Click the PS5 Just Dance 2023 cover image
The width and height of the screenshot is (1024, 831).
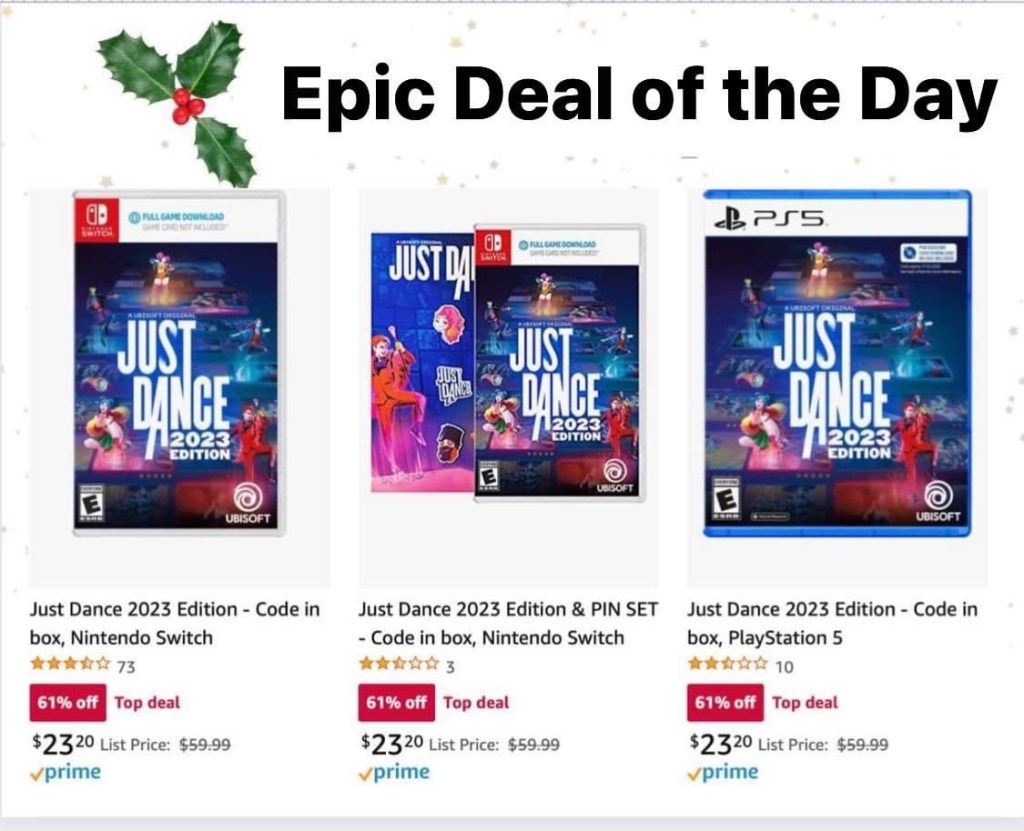click(x=836, y=364)
